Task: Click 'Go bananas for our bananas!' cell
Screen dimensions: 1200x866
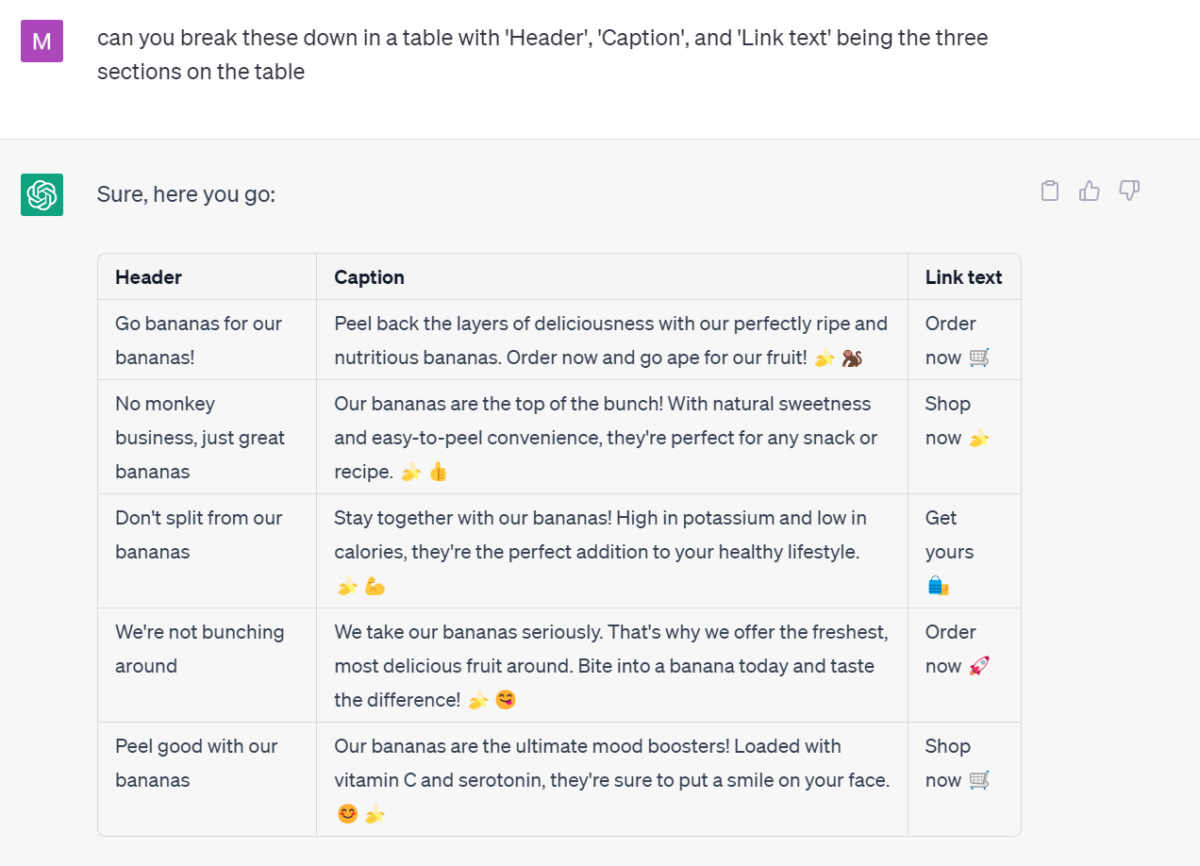Action: [198, 340]
